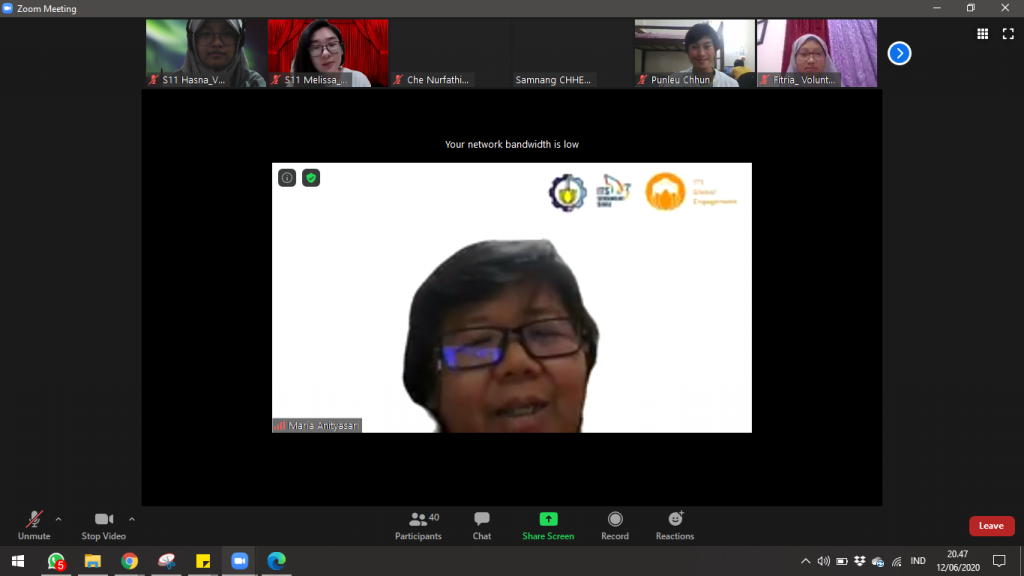Open WhatsApp from the taskbar
Screen dimensions: 1024x576
tap(56, 561)
